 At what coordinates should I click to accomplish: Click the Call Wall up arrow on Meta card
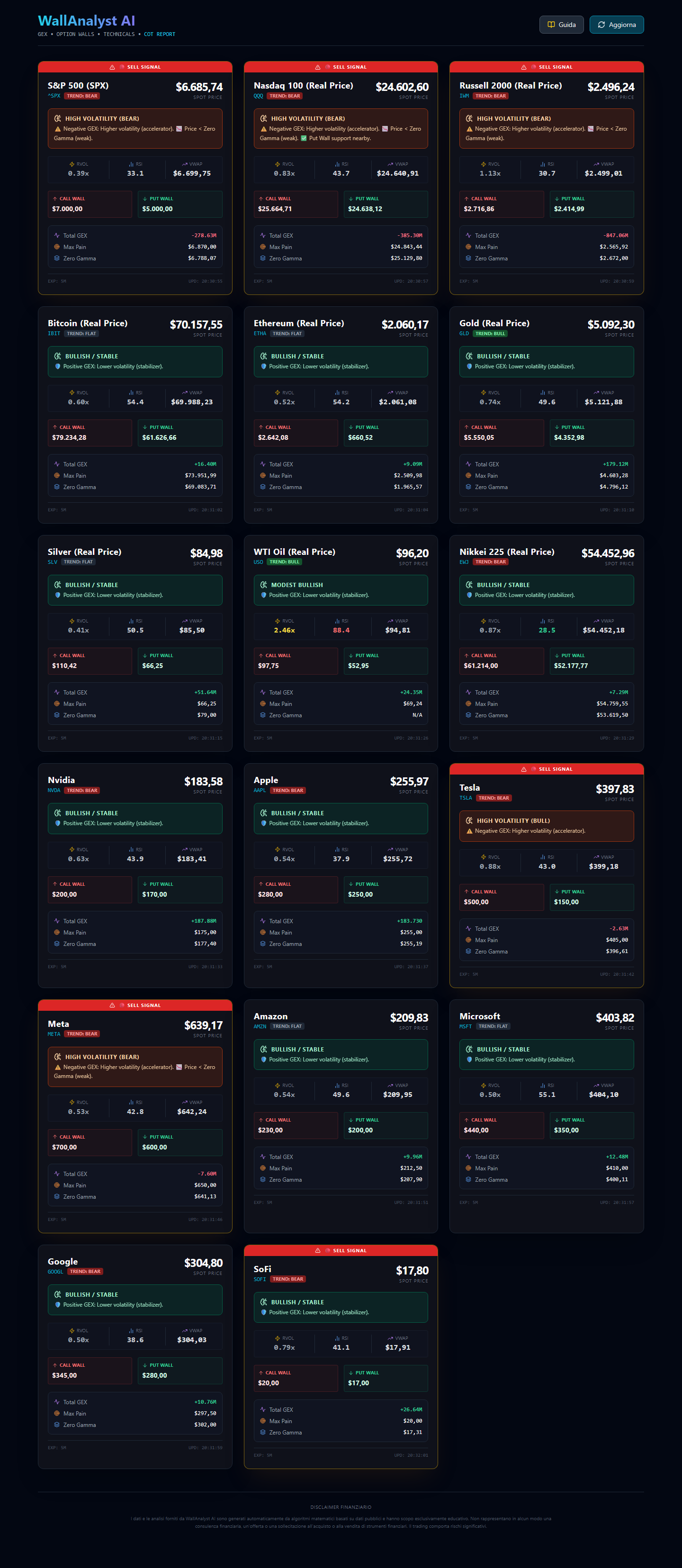click(55, 1136)
